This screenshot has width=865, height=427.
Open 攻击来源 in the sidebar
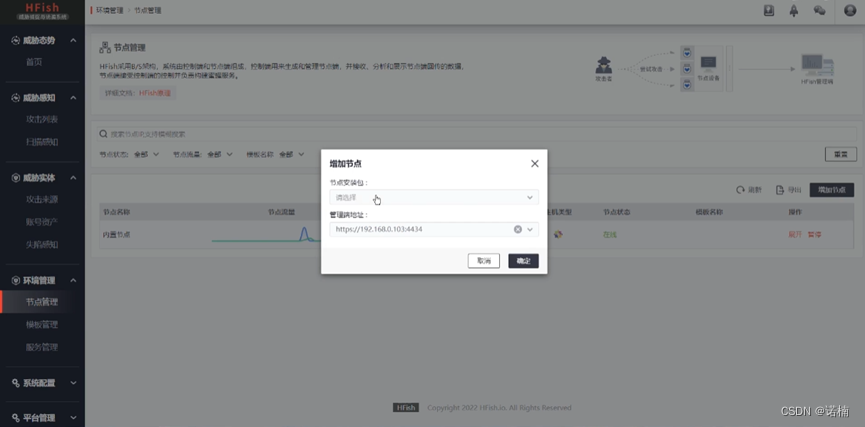pos(42,200)
